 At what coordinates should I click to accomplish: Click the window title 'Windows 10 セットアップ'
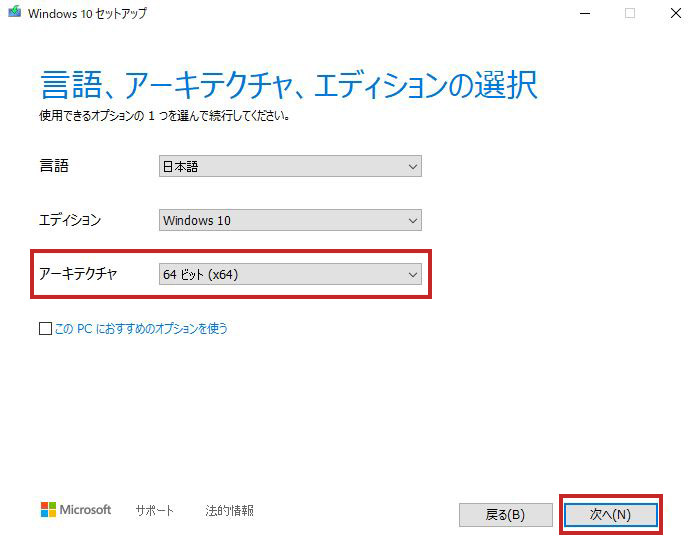click(x=87, y=13)
